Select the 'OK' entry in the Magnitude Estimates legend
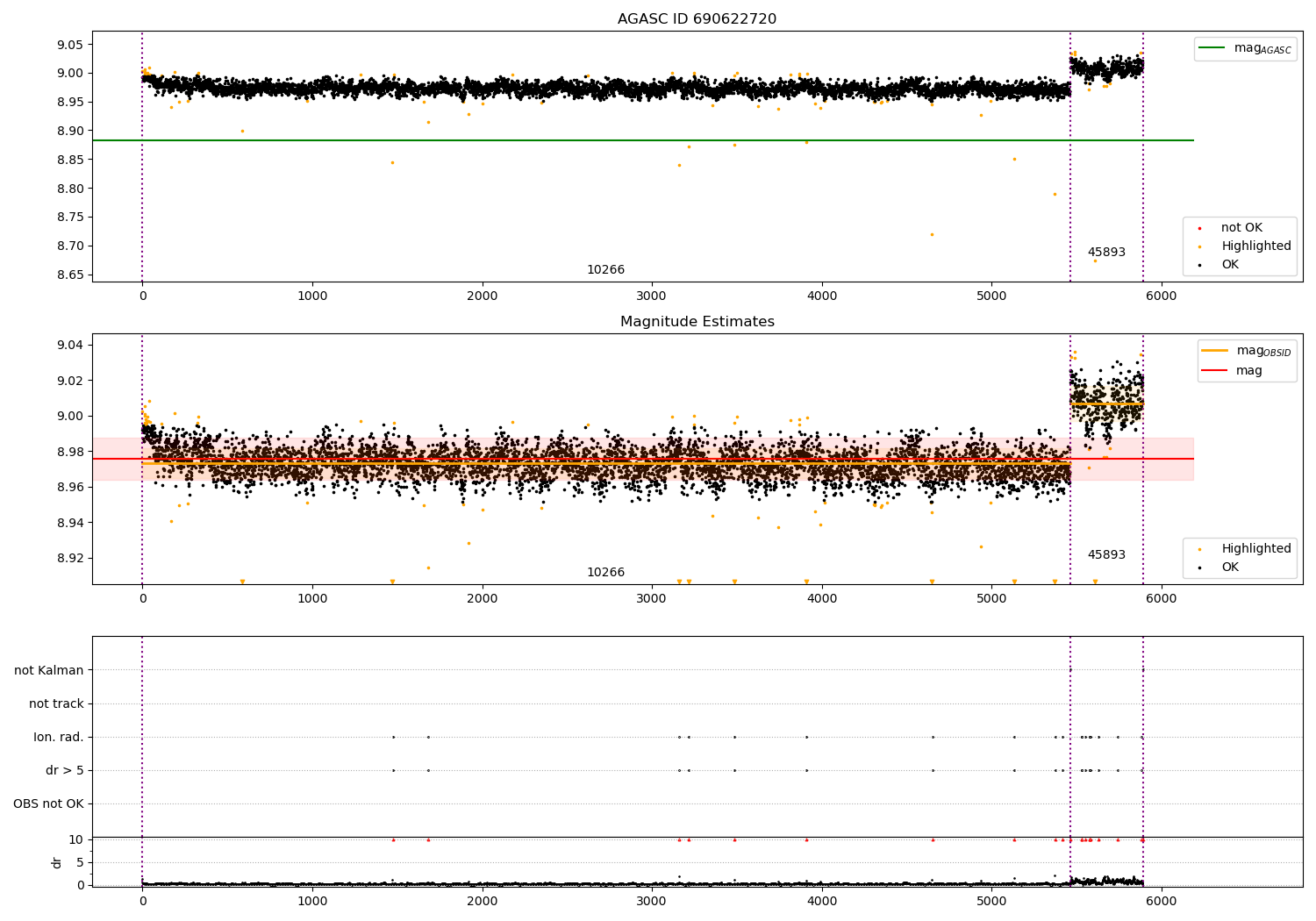 coord(1230,568)
